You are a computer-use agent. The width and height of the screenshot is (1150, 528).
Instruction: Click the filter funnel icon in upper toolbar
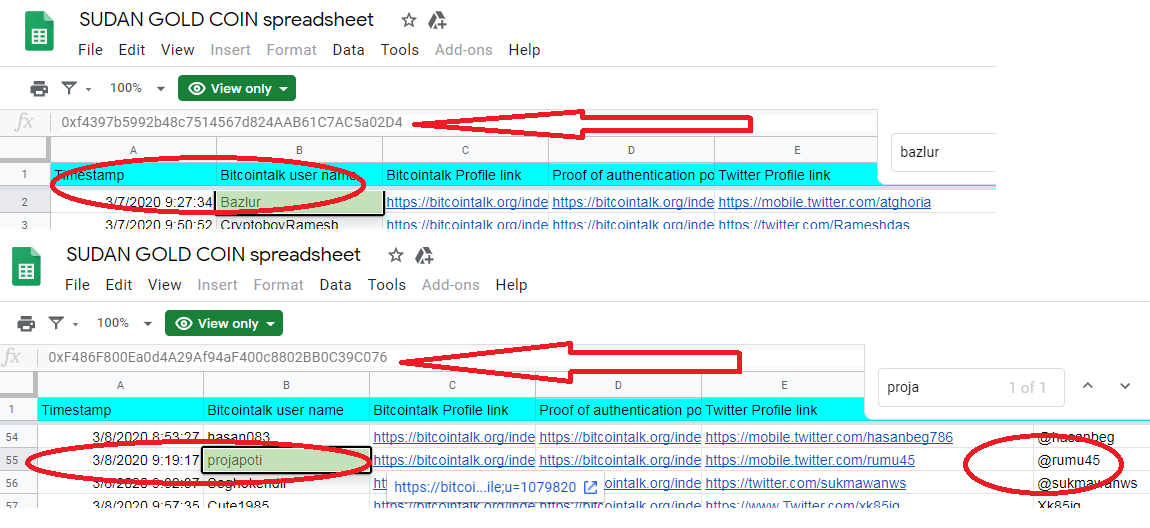pos(69,89)
